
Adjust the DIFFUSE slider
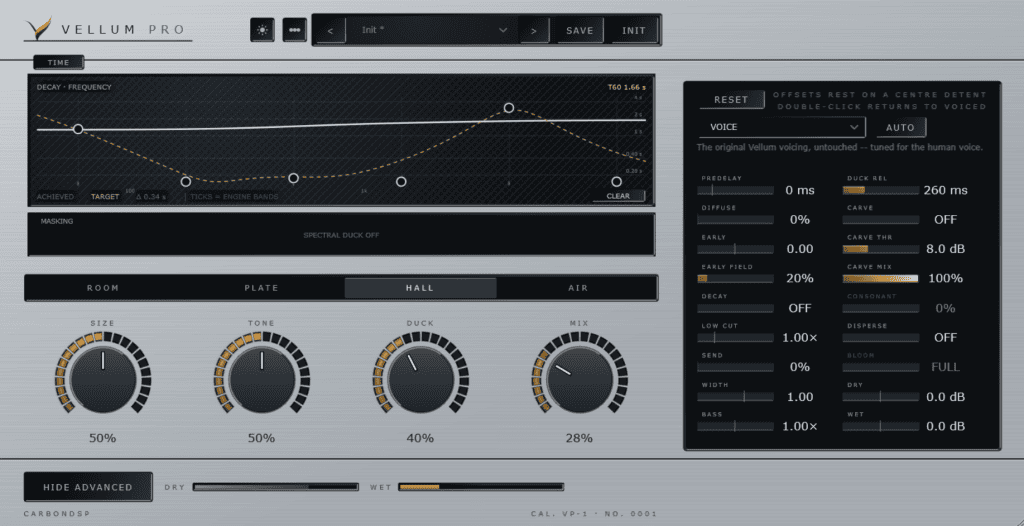[735, 220]
